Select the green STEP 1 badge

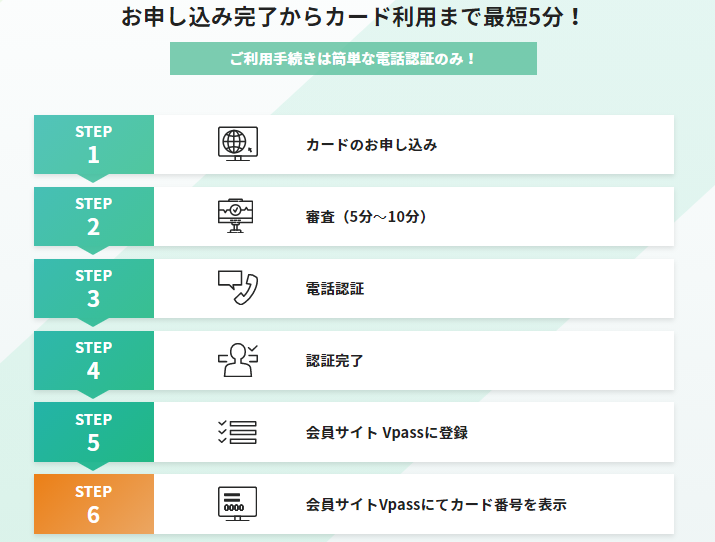point(94,145)
